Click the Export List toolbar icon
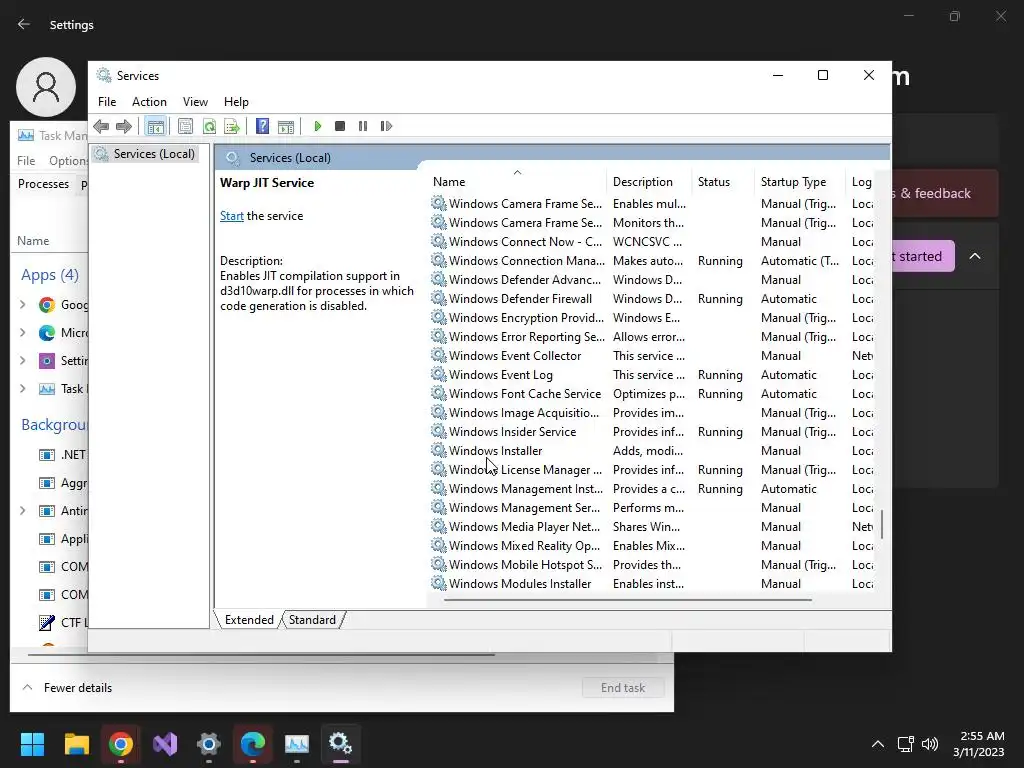 pyautogui.click(x=232, y=126)
